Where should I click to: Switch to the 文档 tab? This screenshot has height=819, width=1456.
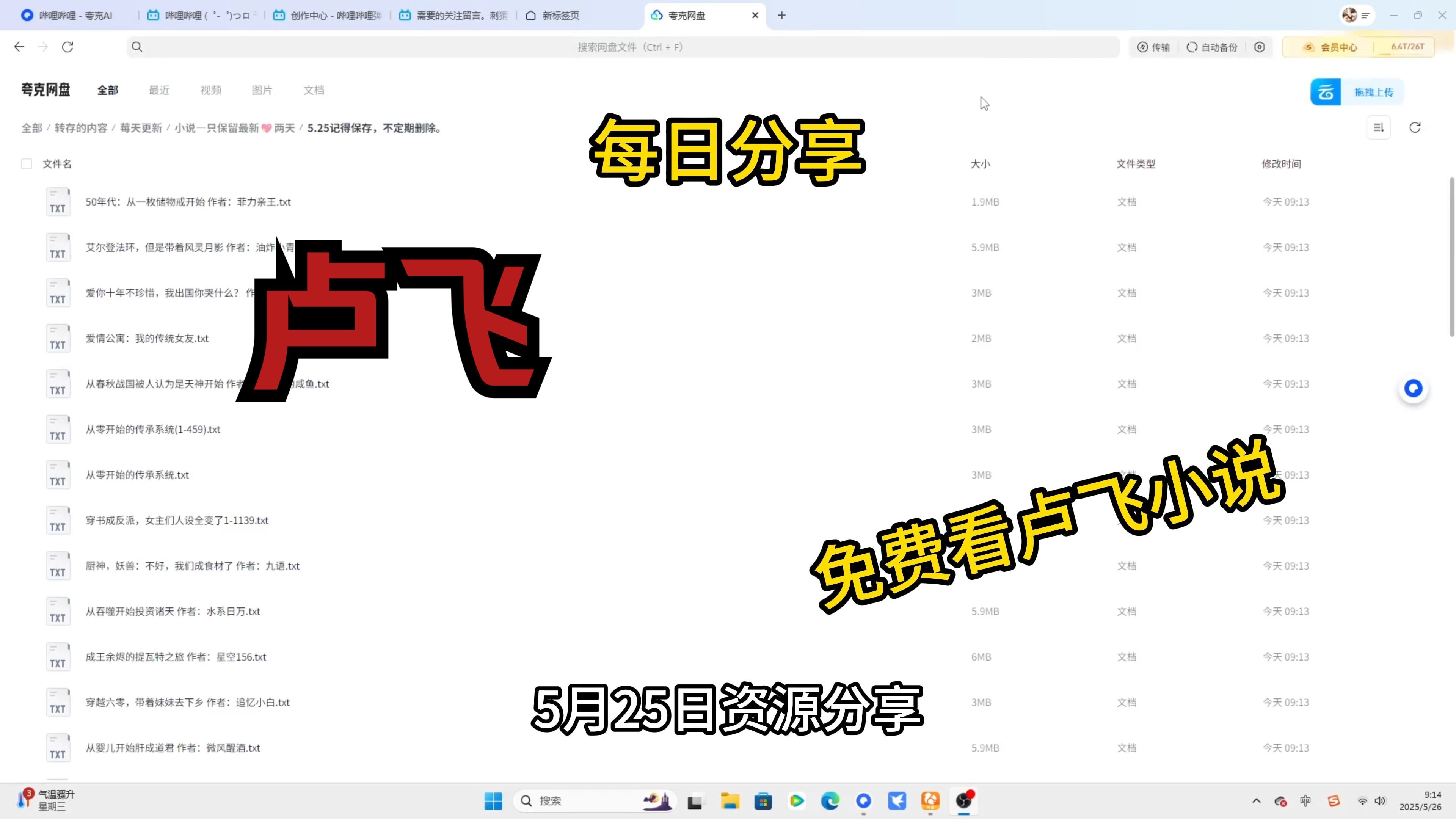(x=314, y=91)
